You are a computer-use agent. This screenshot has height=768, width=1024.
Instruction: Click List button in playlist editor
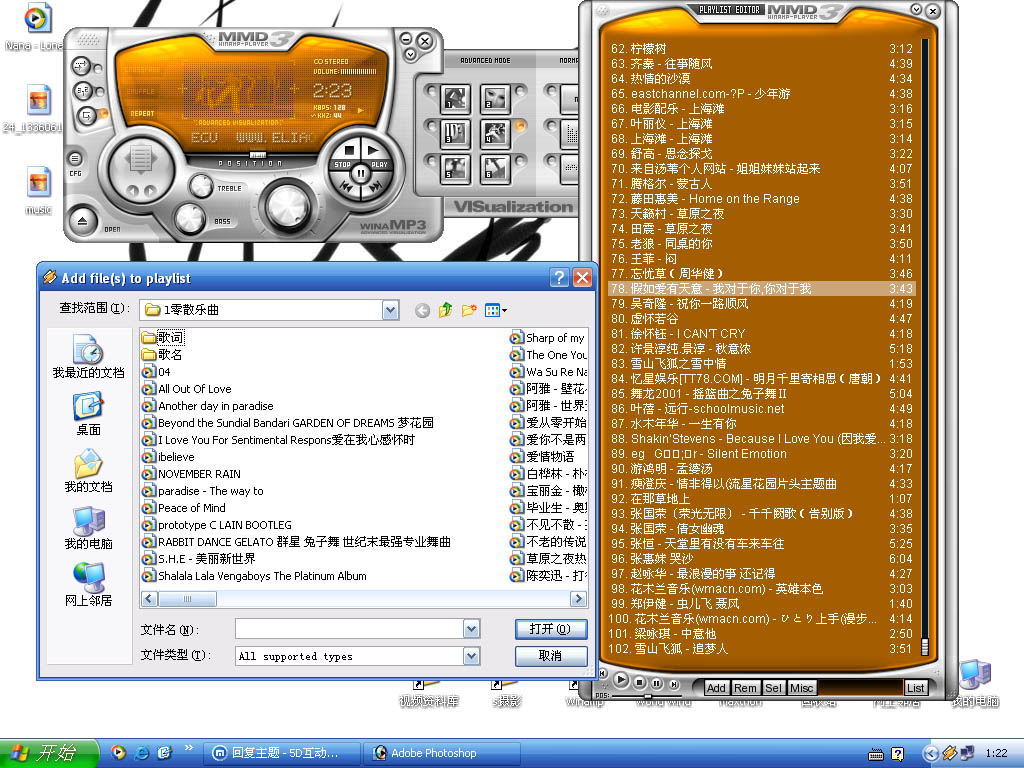(915, 688)
